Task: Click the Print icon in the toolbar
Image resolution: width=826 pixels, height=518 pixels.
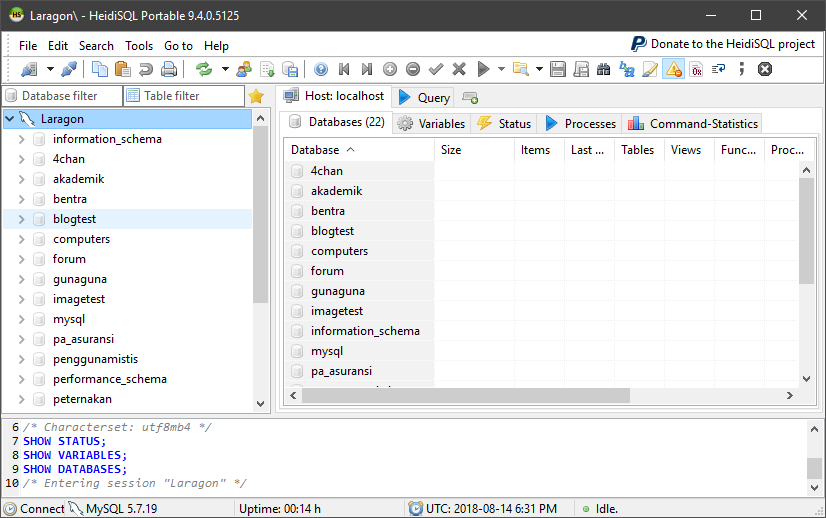Action: tap(169, 69)
